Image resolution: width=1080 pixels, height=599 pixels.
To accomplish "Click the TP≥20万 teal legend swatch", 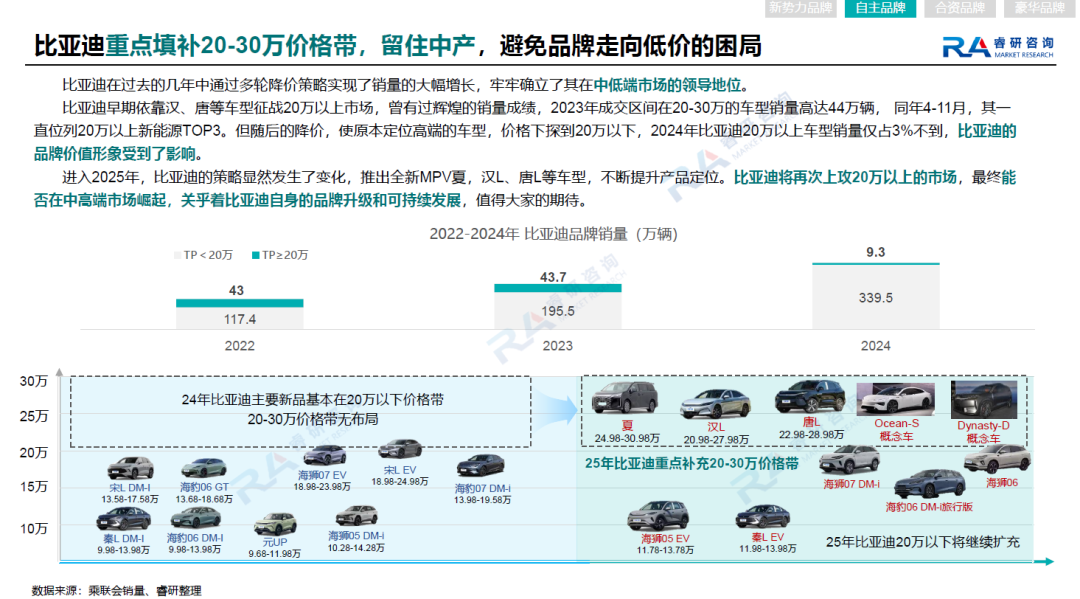I will [256, 255].
